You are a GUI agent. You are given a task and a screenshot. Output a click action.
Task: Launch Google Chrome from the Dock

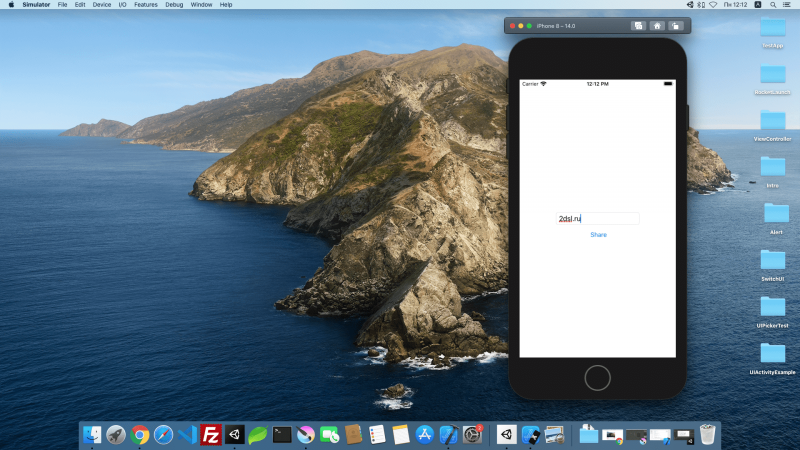tap(140, 435)
